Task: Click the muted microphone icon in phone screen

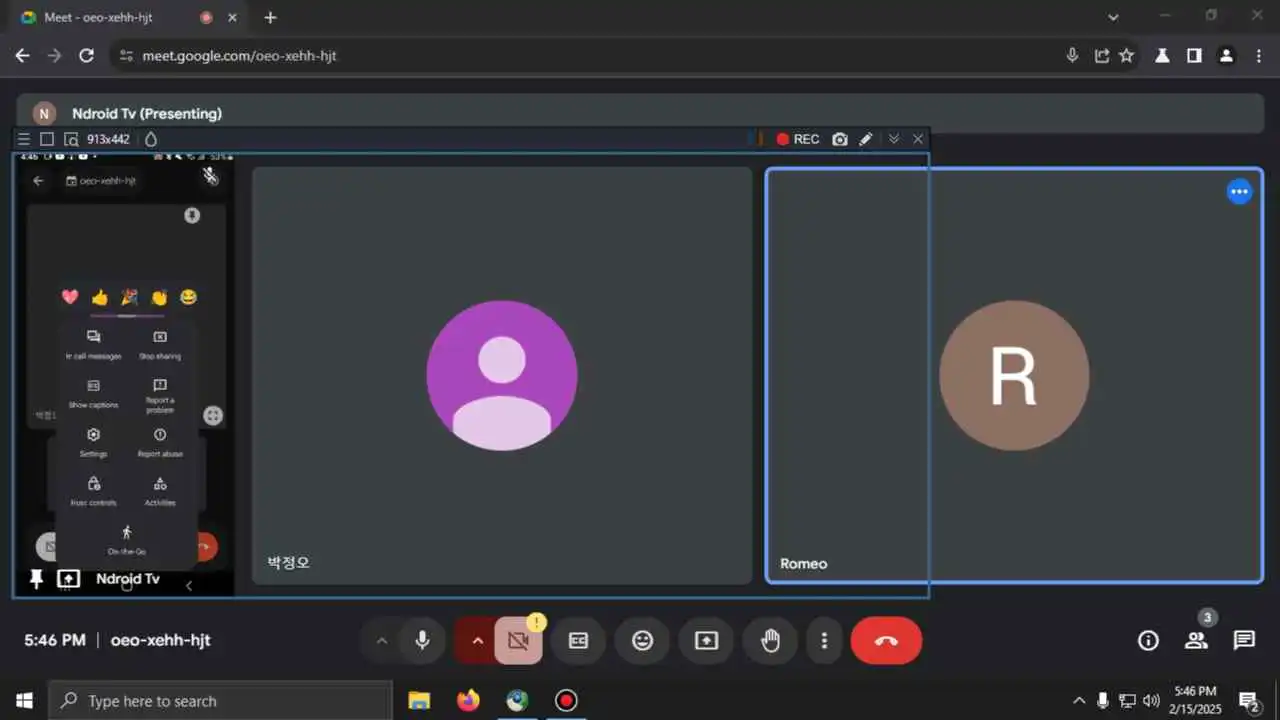Action: pyautogui.click(x=210, y=176)
